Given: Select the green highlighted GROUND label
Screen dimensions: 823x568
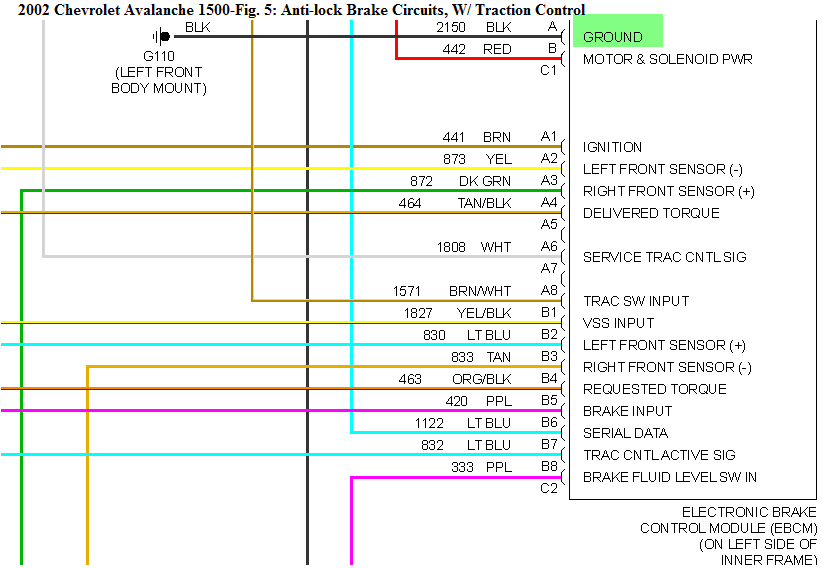Looking at the screenshot, I should (613, 37).
